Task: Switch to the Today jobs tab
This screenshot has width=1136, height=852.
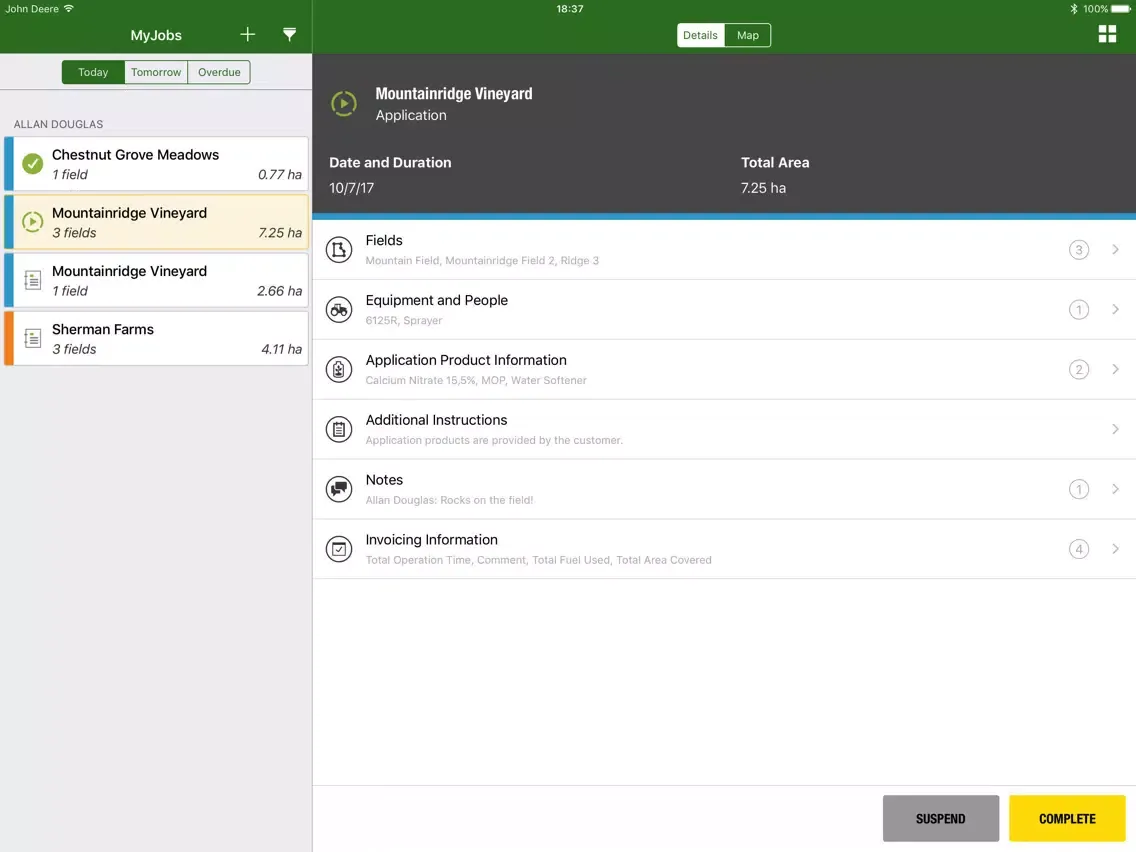Action: point(93,72)
